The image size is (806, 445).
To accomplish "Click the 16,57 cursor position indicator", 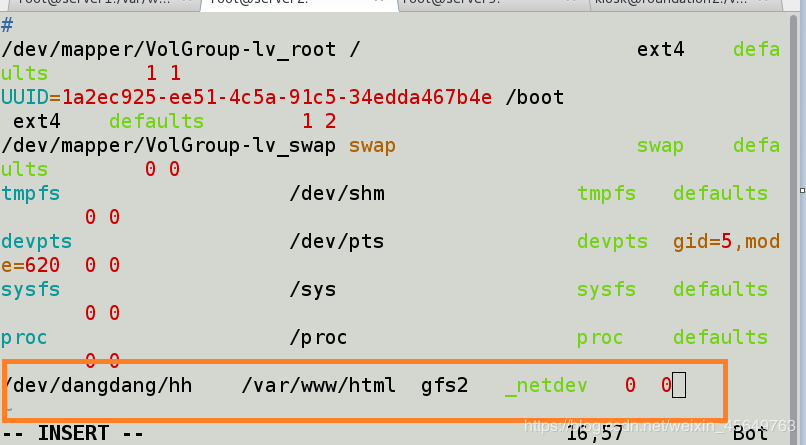I will coord(595,435).
